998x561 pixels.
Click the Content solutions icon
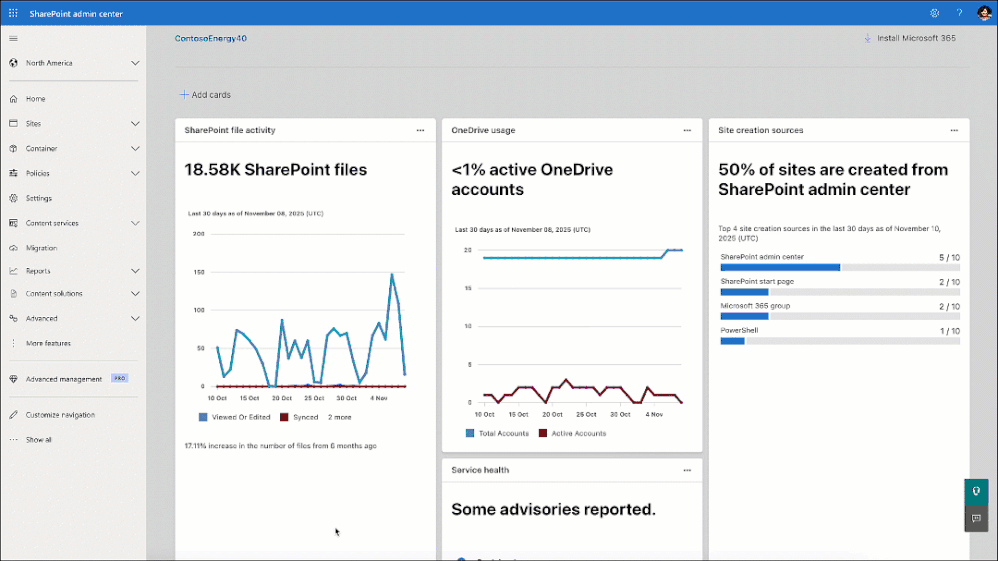pos(13,294)
